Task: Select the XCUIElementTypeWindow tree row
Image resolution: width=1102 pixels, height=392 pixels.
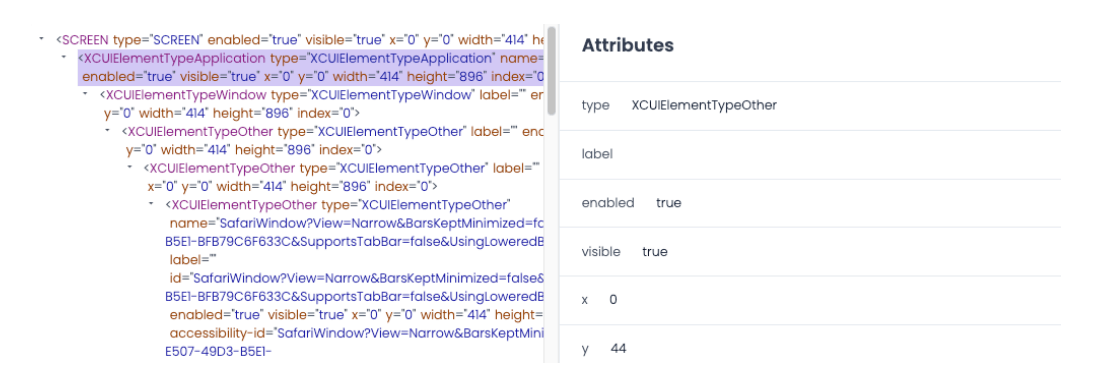Action: 322,103
